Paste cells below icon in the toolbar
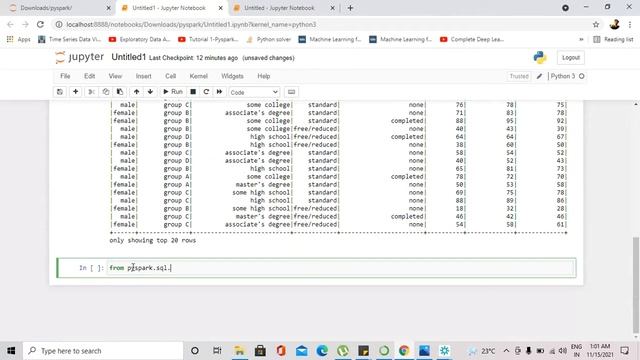The width and height of the screenshot is (640, 360). (120, 92)
